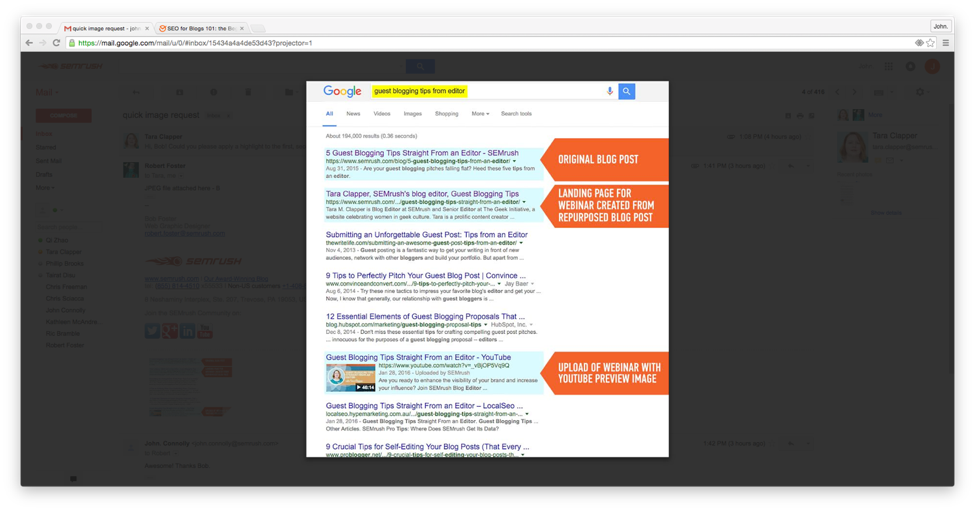975x511 pixels.
Task: Archive the conversation
Action: 180,92
